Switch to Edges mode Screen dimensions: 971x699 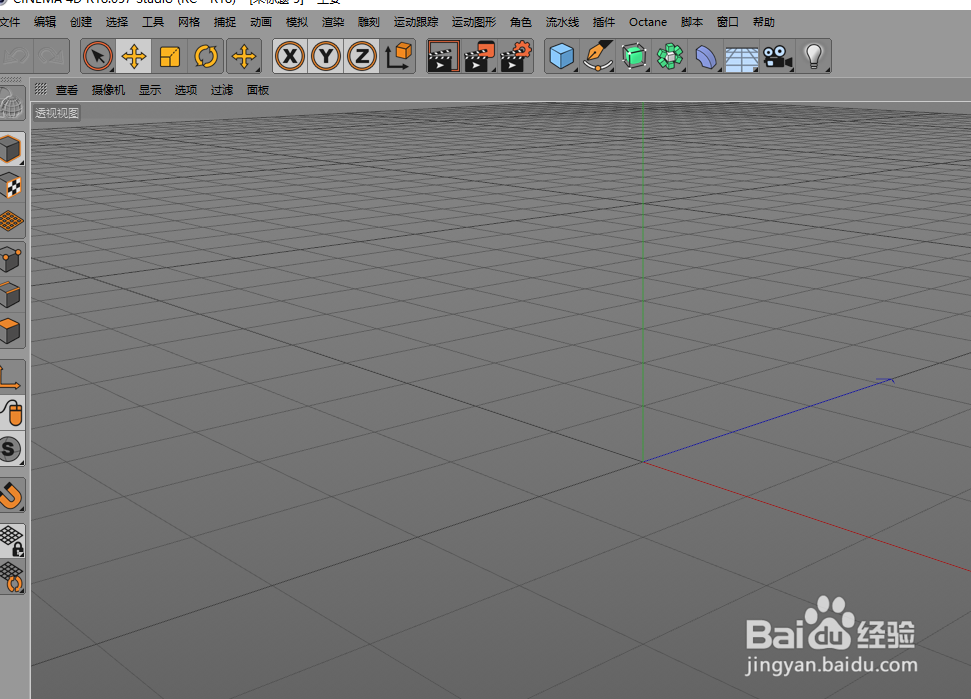click(x=12, y=295)
